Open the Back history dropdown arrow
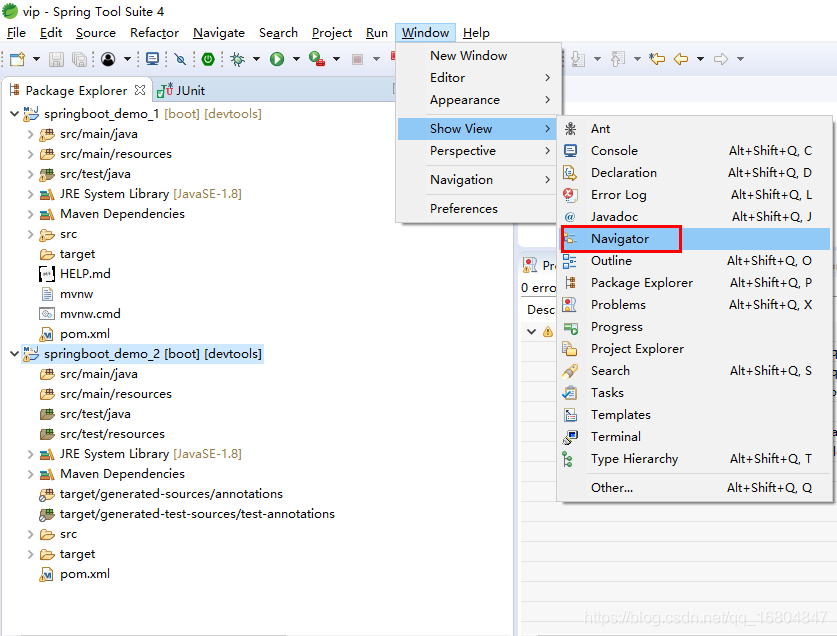Image resolution: width=837 pixels, height=636 pixels. [700, 59]
